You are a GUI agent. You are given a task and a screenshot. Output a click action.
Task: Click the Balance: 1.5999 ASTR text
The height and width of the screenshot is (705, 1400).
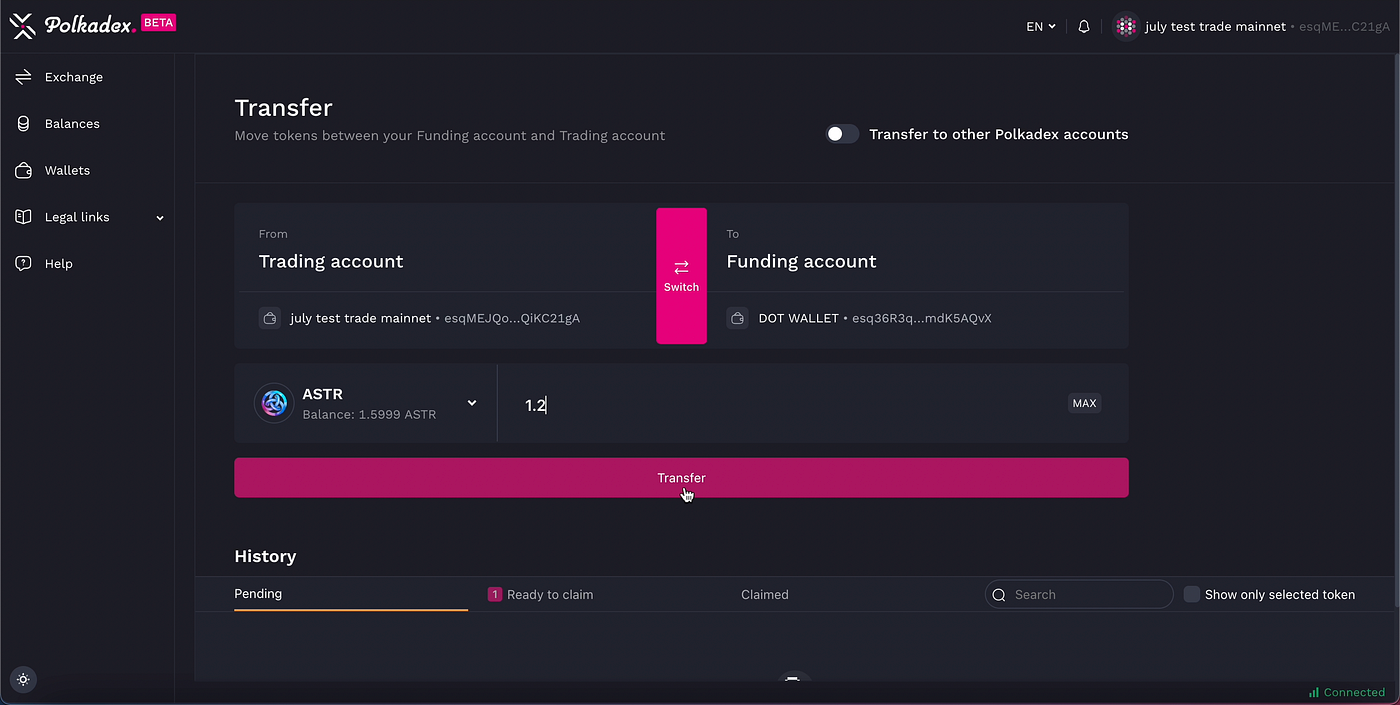pyautogui.click(x=369, y=414)
